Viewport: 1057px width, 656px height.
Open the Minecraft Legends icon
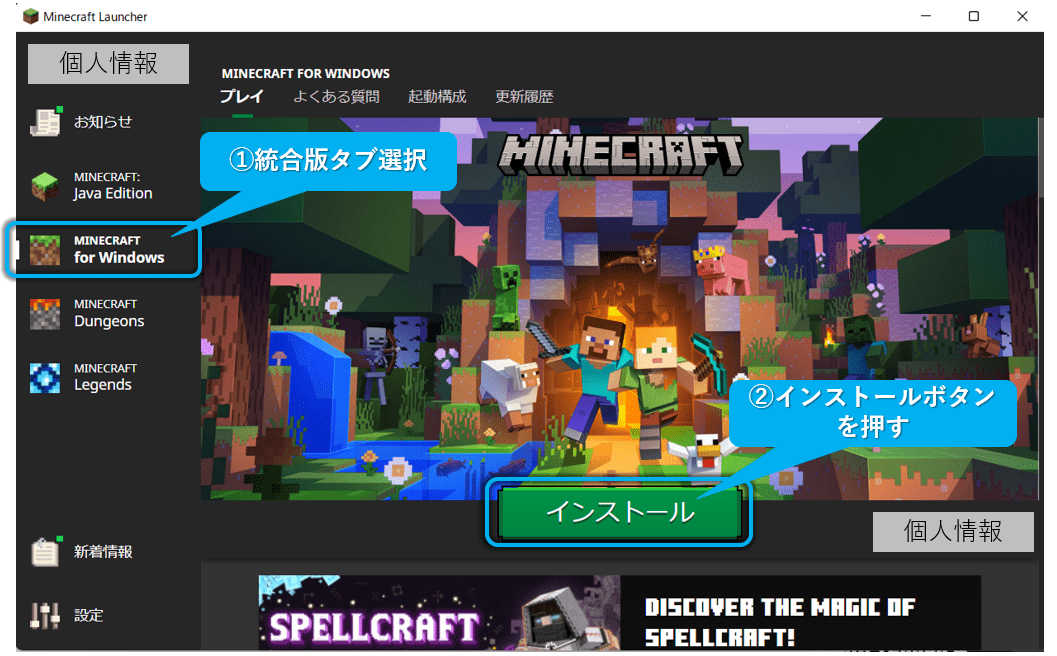tap(45, 378)
